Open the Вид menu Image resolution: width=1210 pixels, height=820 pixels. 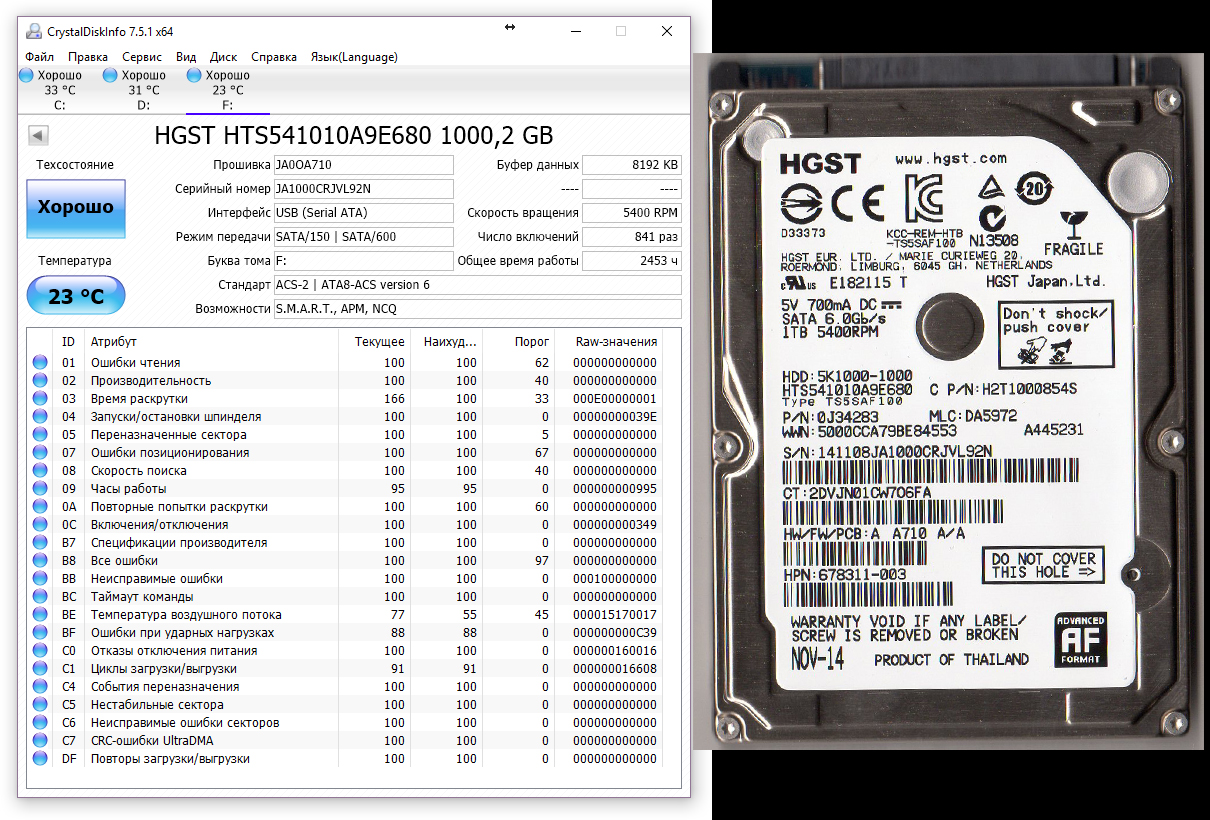[186, 57]
